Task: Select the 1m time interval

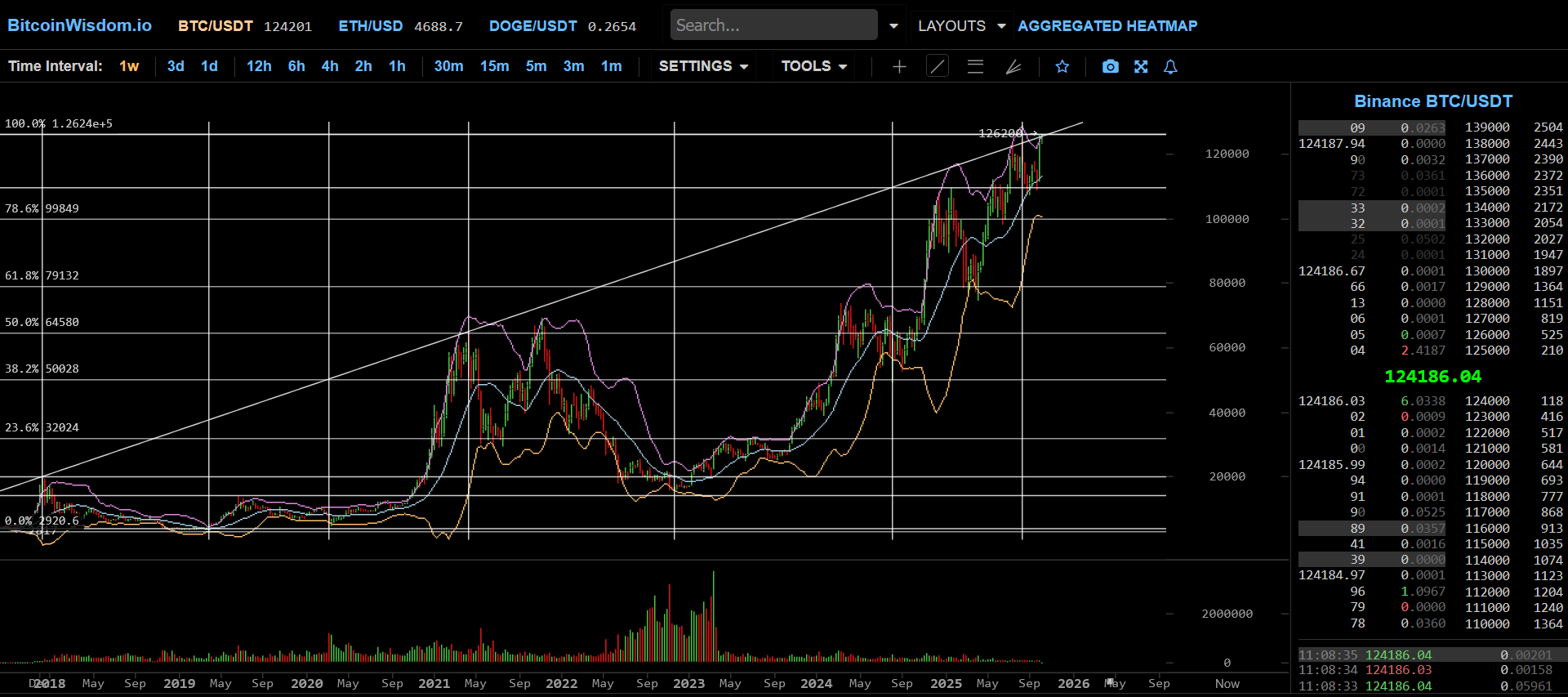Action: (611, 66)
